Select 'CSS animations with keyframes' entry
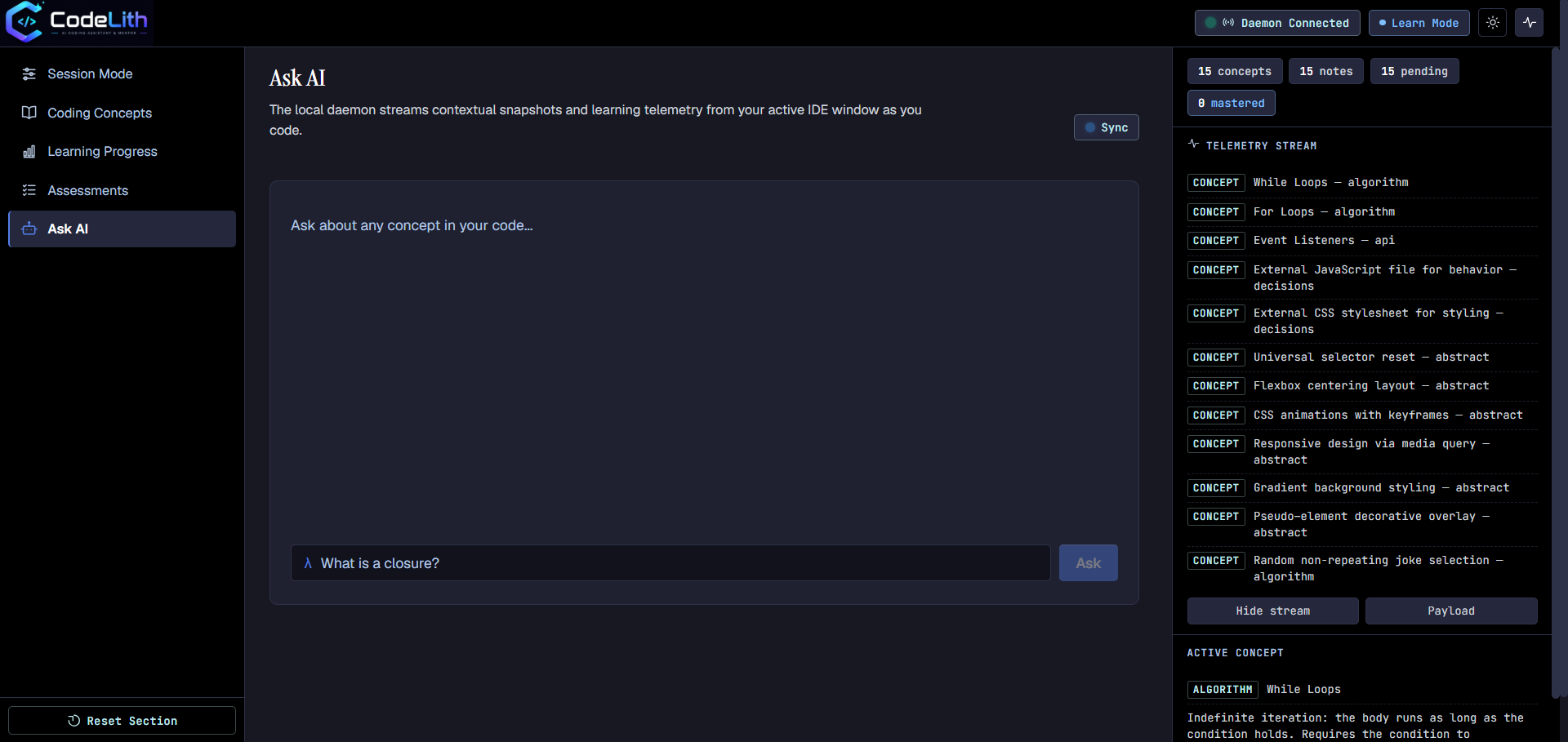 pos(1362,415)
